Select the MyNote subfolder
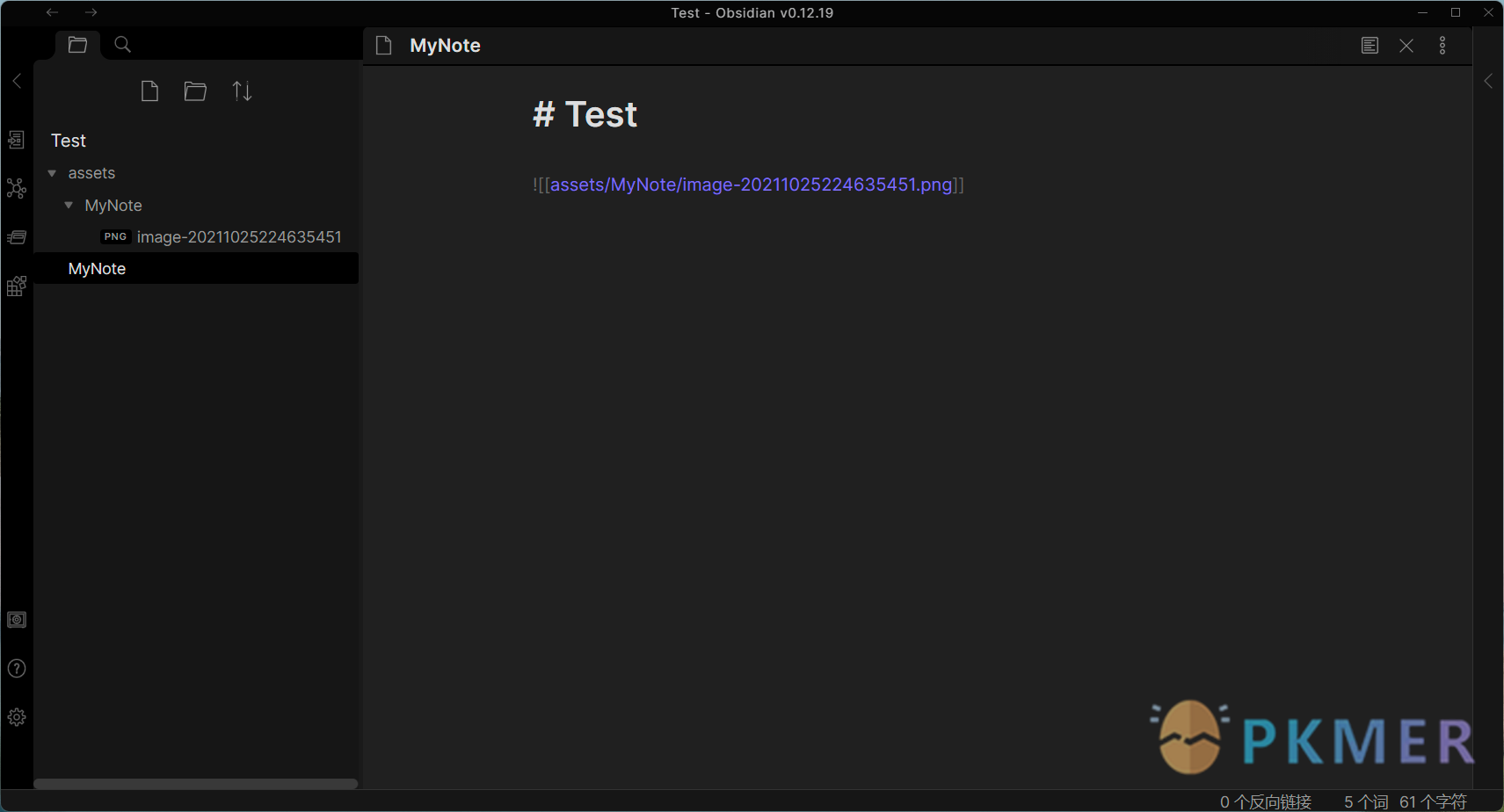1504x812 pixels. [113, 206]
